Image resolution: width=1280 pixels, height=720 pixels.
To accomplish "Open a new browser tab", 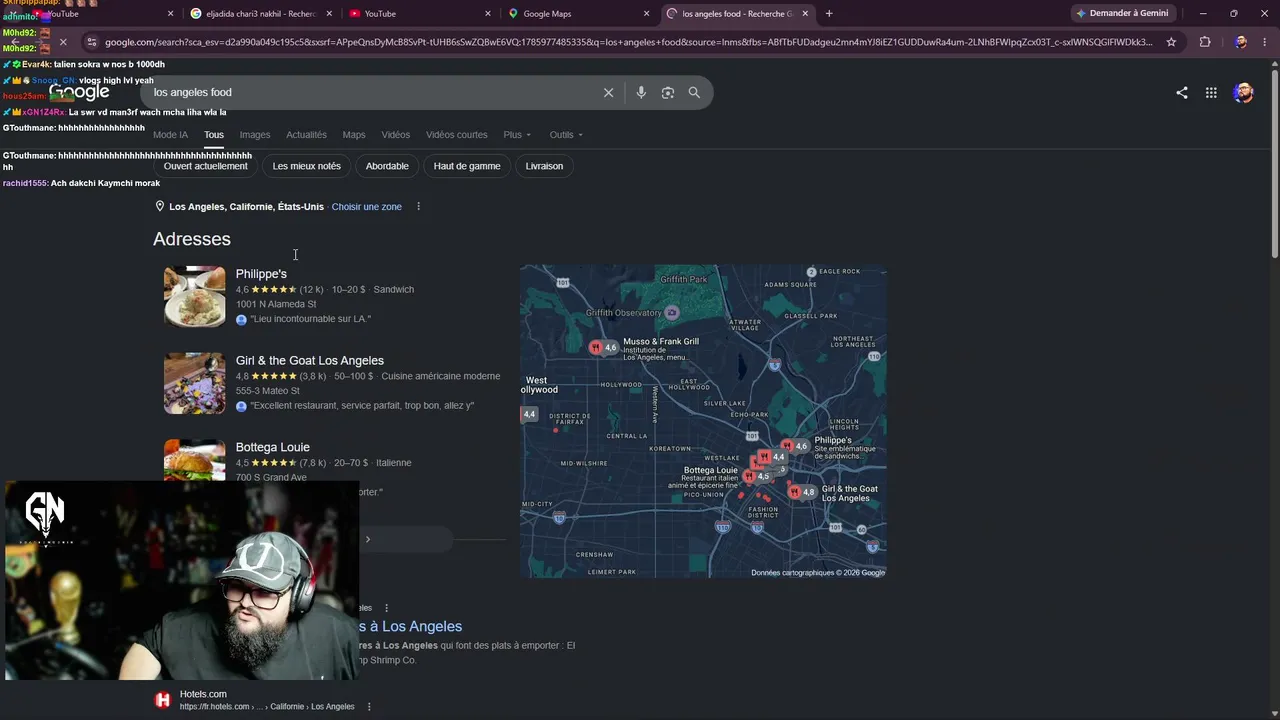I will coord(829,14).
